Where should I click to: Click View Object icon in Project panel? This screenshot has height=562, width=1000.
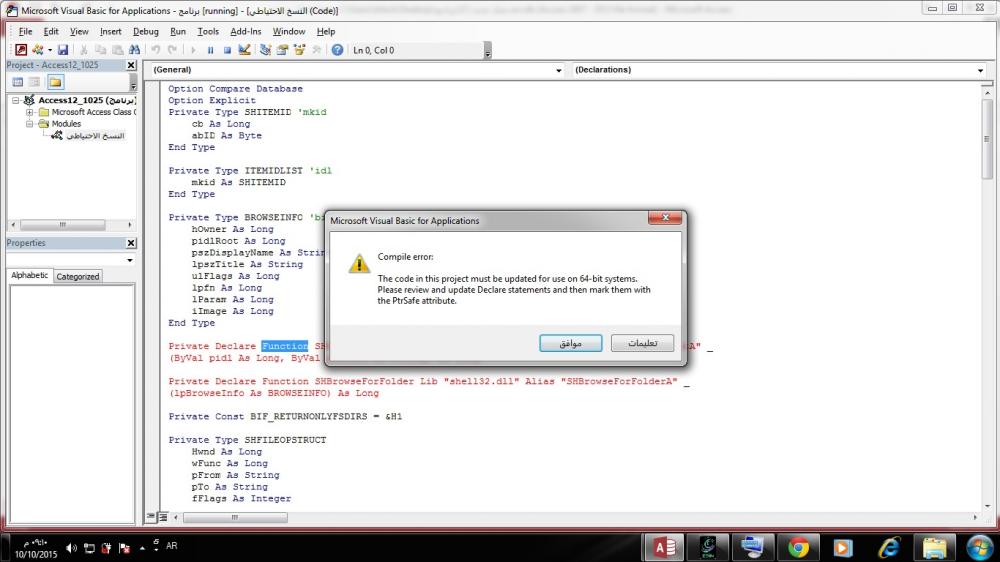pos(34,82)
